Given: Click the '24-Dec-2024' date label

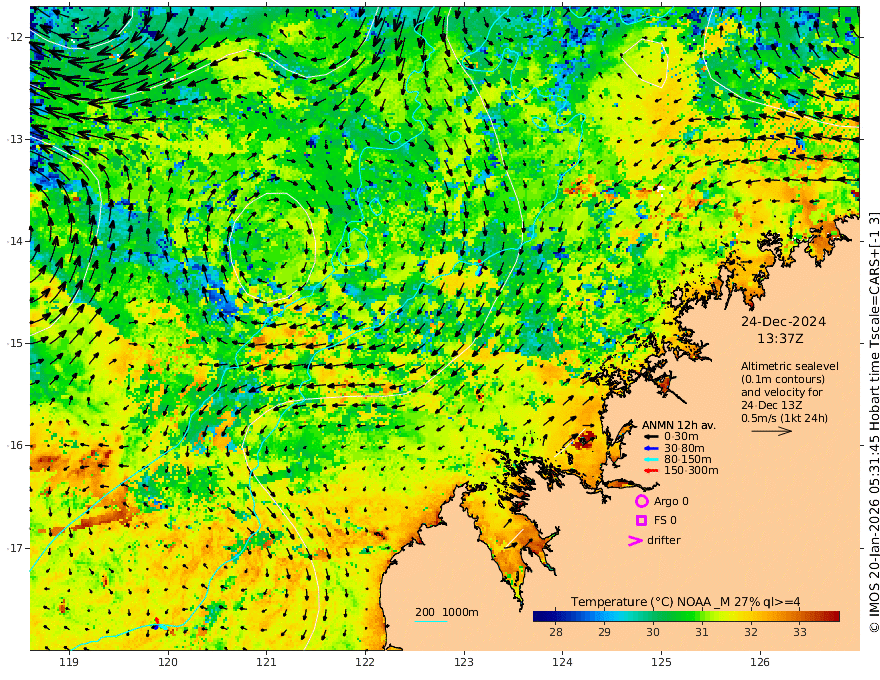Looking at the screenshot, I should coord(783,321).
